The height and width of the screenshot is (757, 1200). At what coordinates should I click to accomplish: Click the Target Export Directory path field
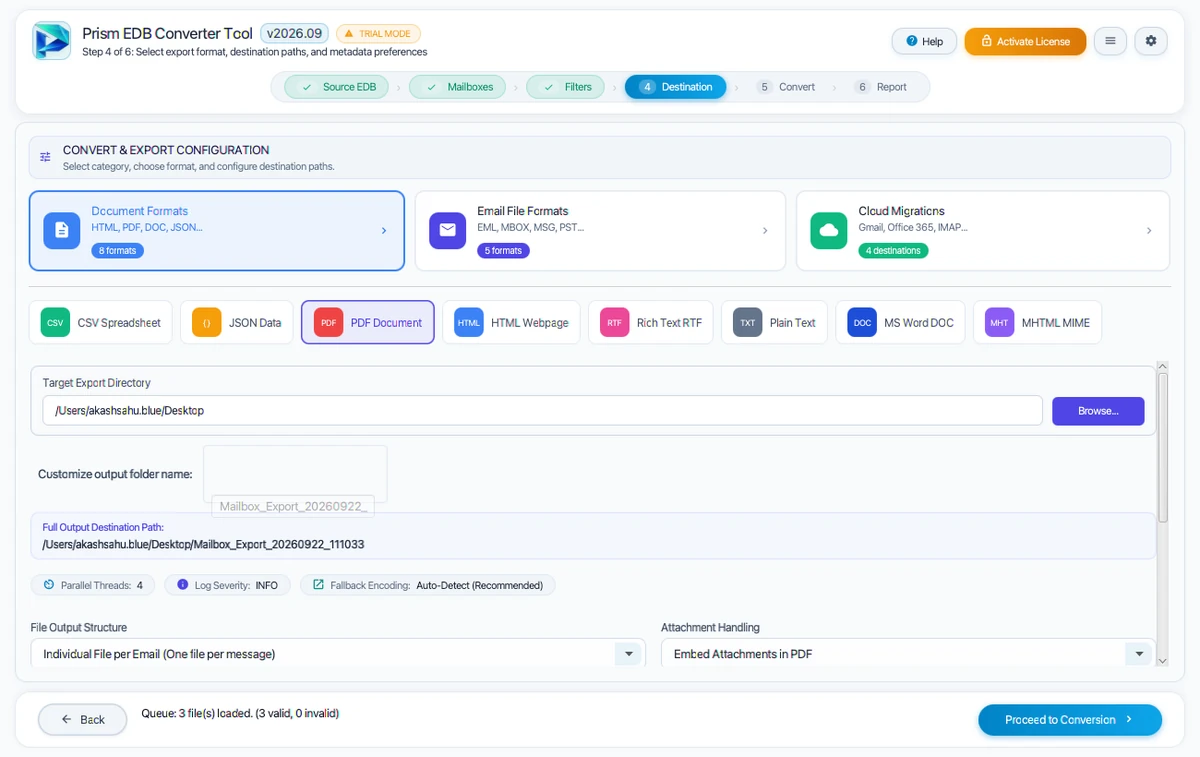point(542,411)
